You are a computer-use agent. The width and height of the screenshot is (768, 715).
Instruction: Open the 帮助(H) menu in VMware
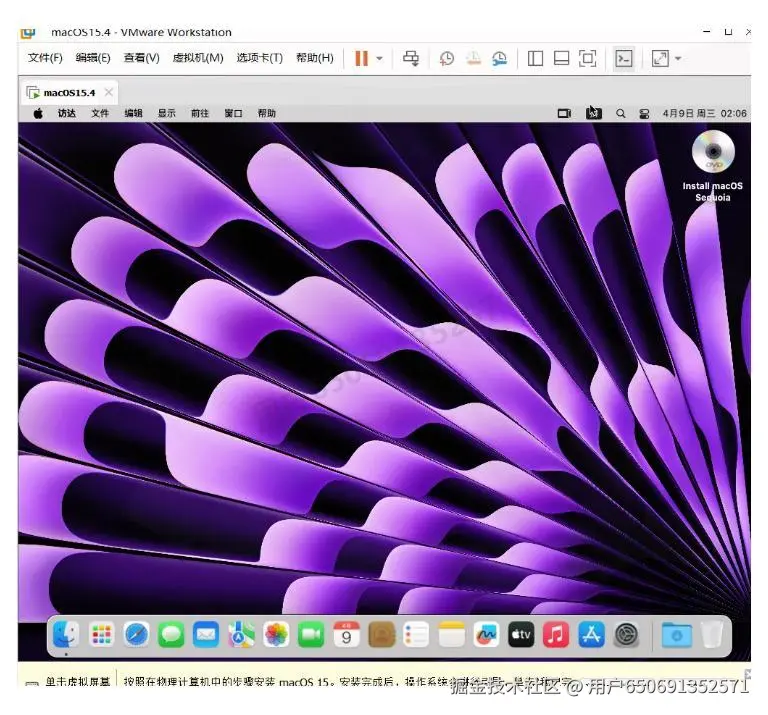coord(315,58)
